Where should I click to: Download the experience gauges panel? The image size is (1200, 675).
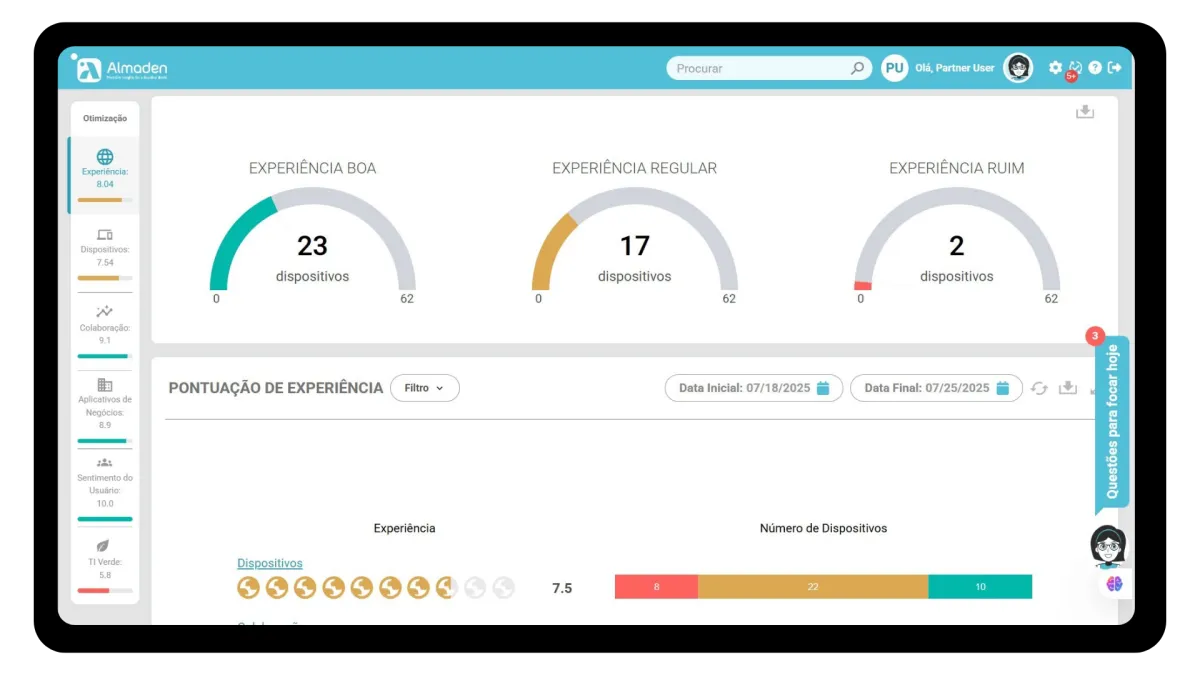[1085, 112]
